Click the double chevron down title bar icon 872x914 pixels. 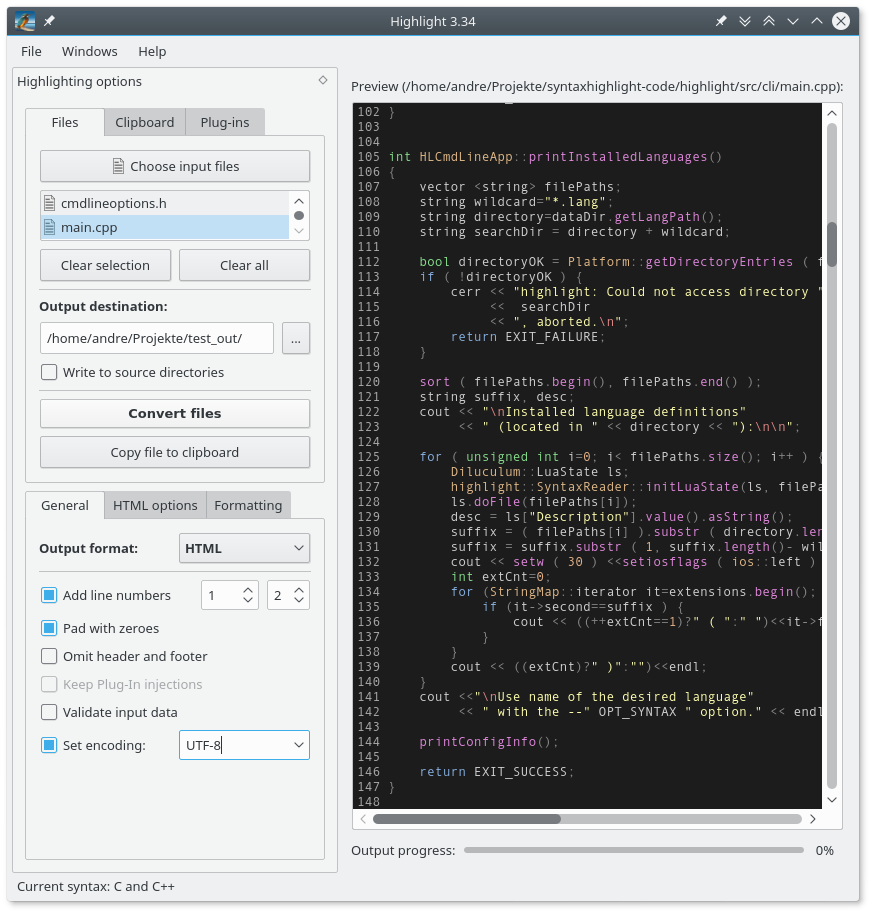pyautogui.click(x=745, y=22)
